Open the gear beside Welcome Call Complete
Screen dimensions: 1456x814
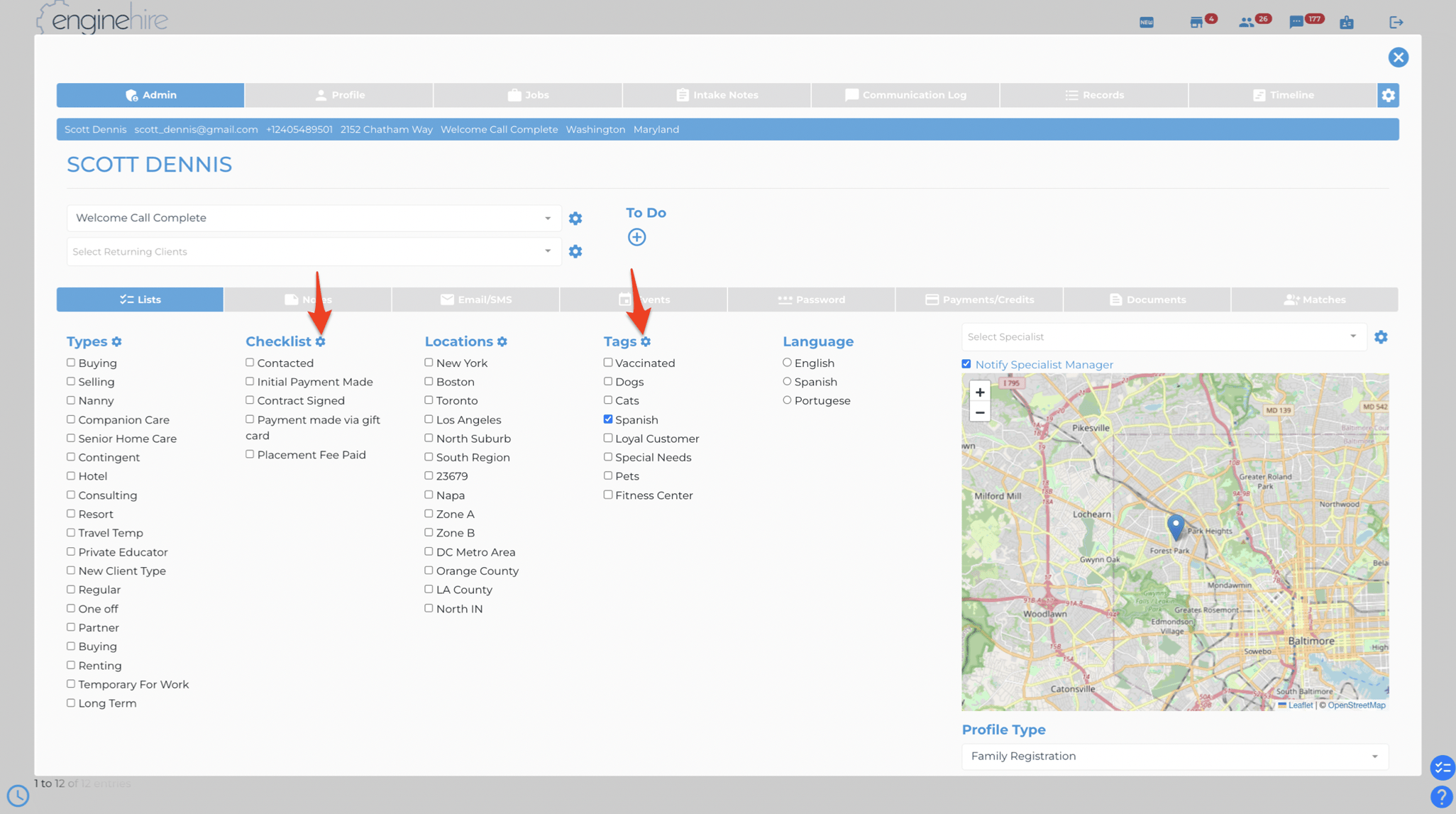tap(575, 218)
